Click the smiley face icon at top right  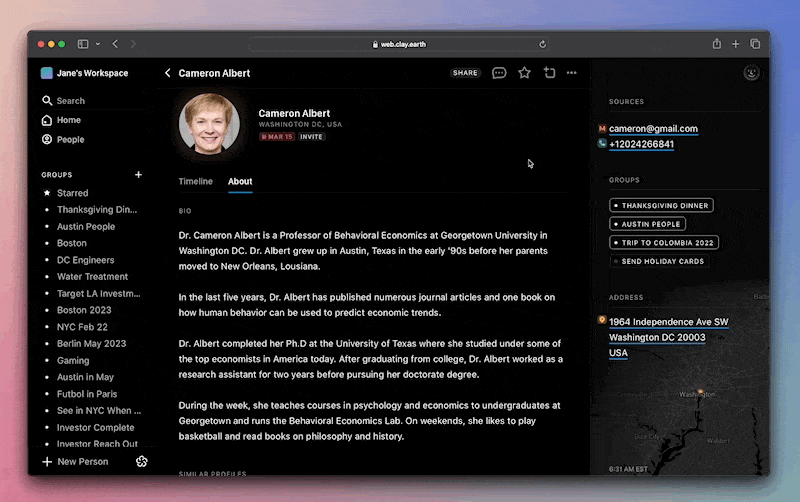tap(752, 73)
